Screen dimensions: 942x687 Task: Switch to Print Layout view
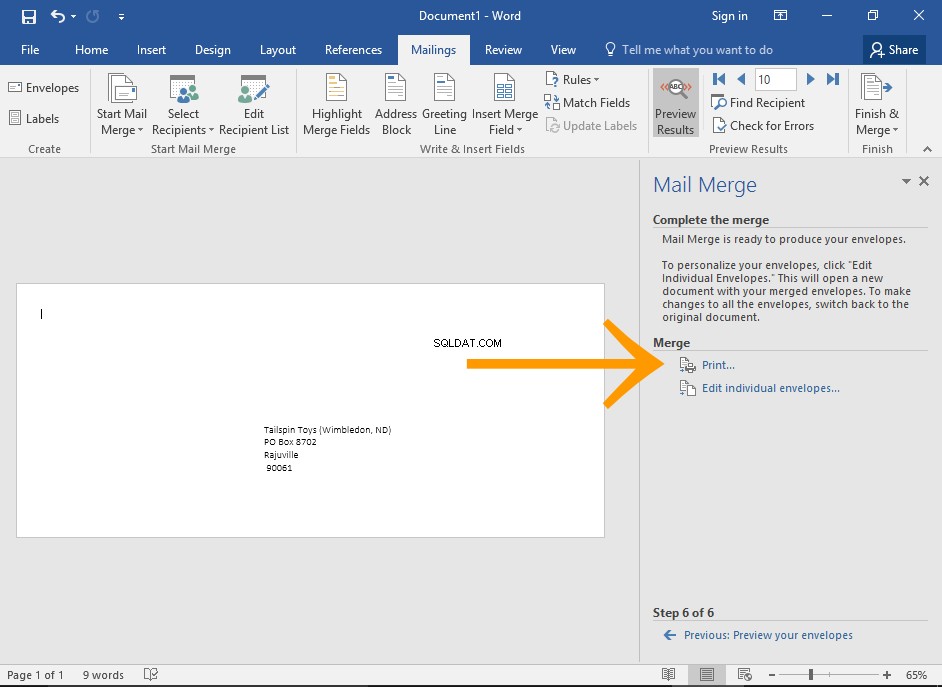tap(706, 674)
